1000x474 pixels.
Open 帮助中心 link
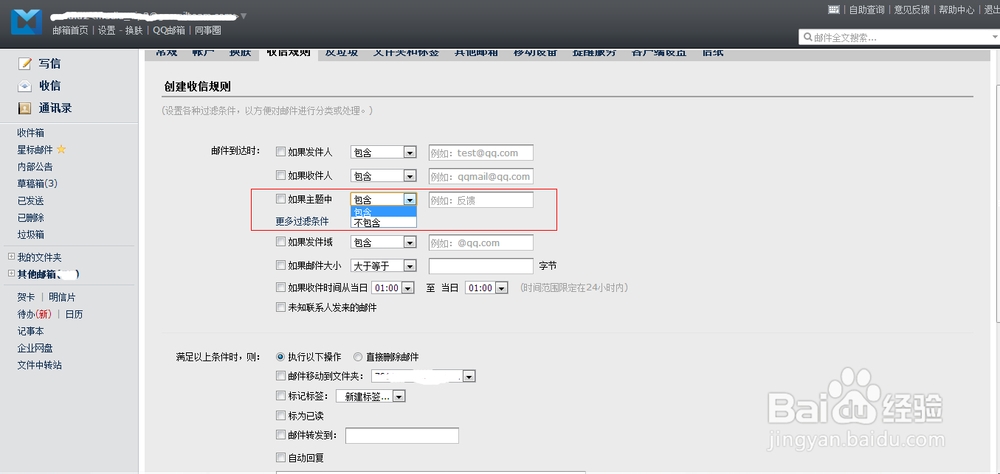point(957,10)
